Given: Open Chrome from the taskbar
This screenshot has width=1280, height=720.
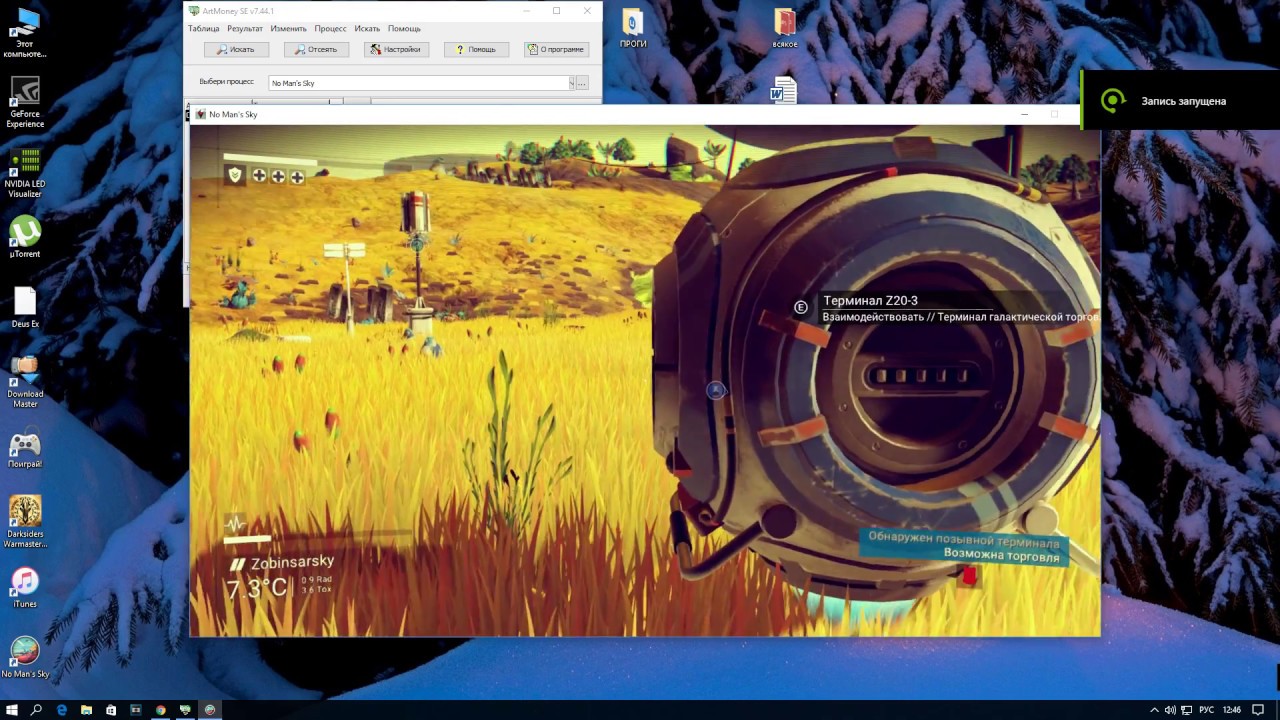Looking at the screenshot, I should click(x=160, y=710).
